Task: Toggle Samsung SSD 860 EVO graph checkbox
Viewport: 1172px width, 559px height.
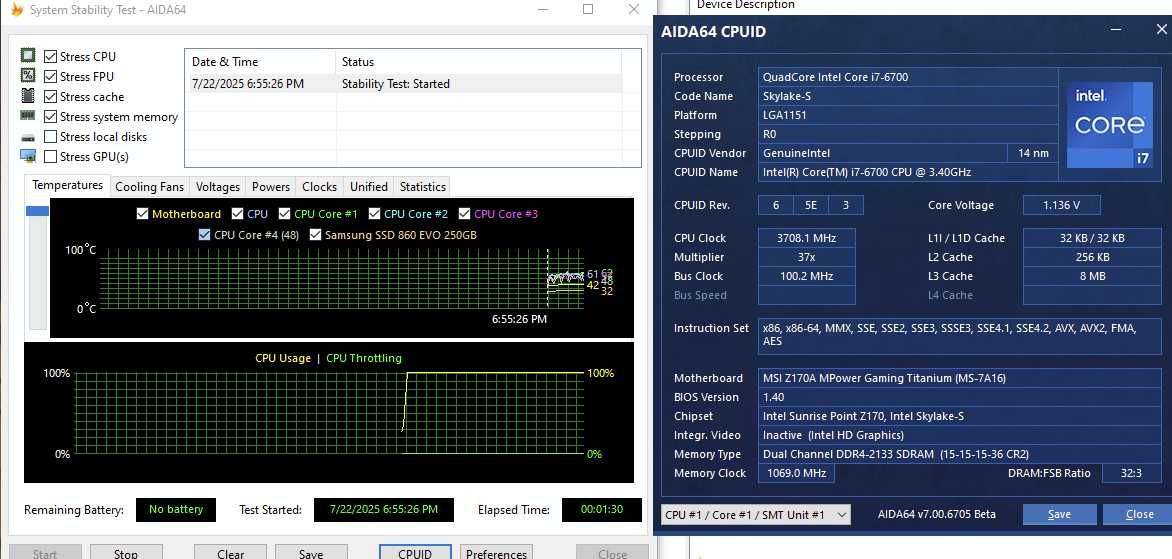Action: click(x=315, y=235)
